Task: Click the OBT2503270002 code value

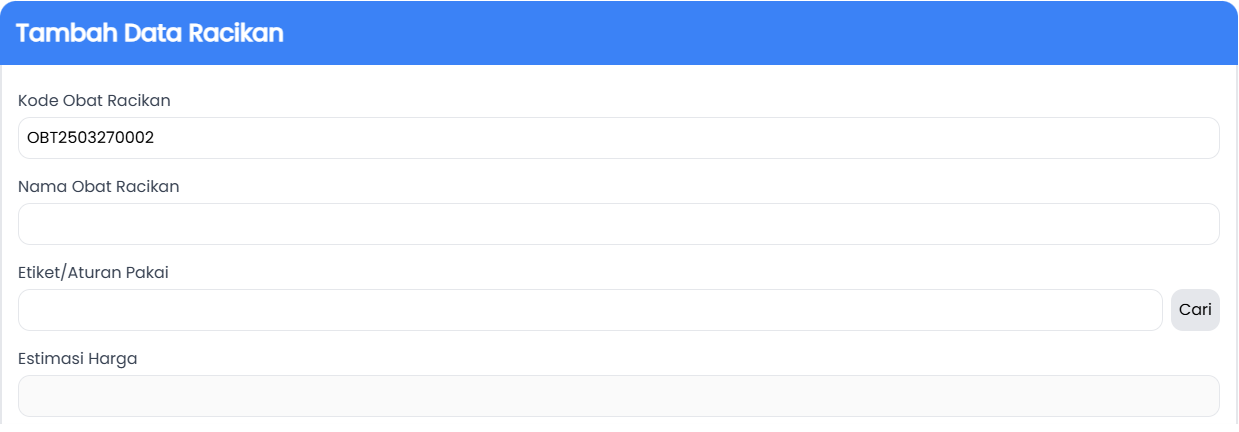Action: coord(91,138)
